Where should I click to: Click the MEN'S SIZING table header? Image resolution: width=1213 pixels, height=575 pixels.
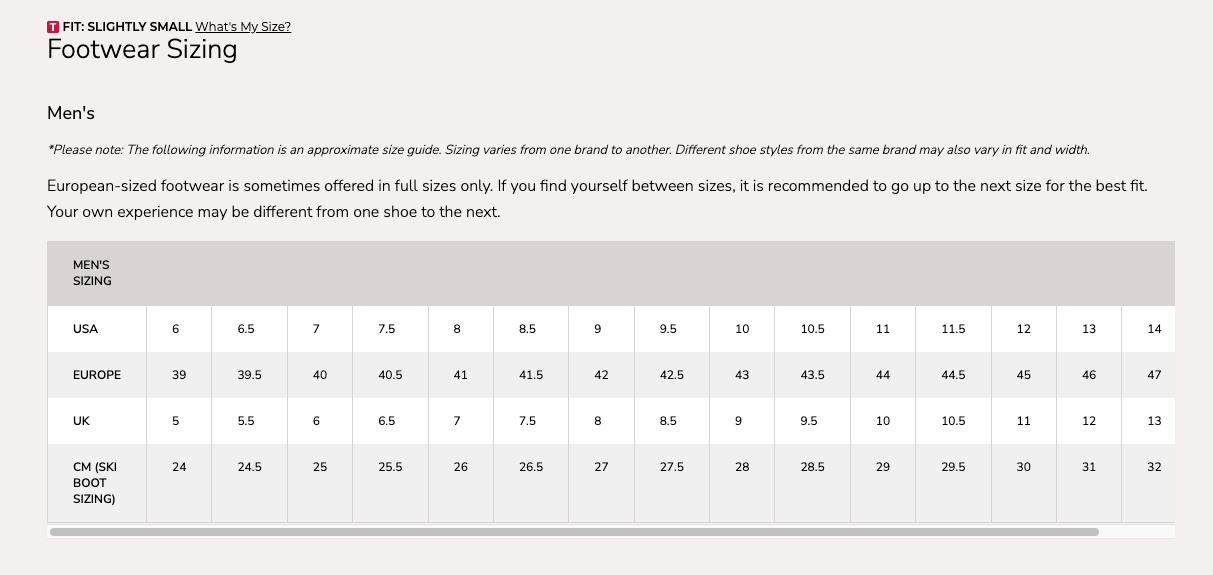(x=91, y=273)
